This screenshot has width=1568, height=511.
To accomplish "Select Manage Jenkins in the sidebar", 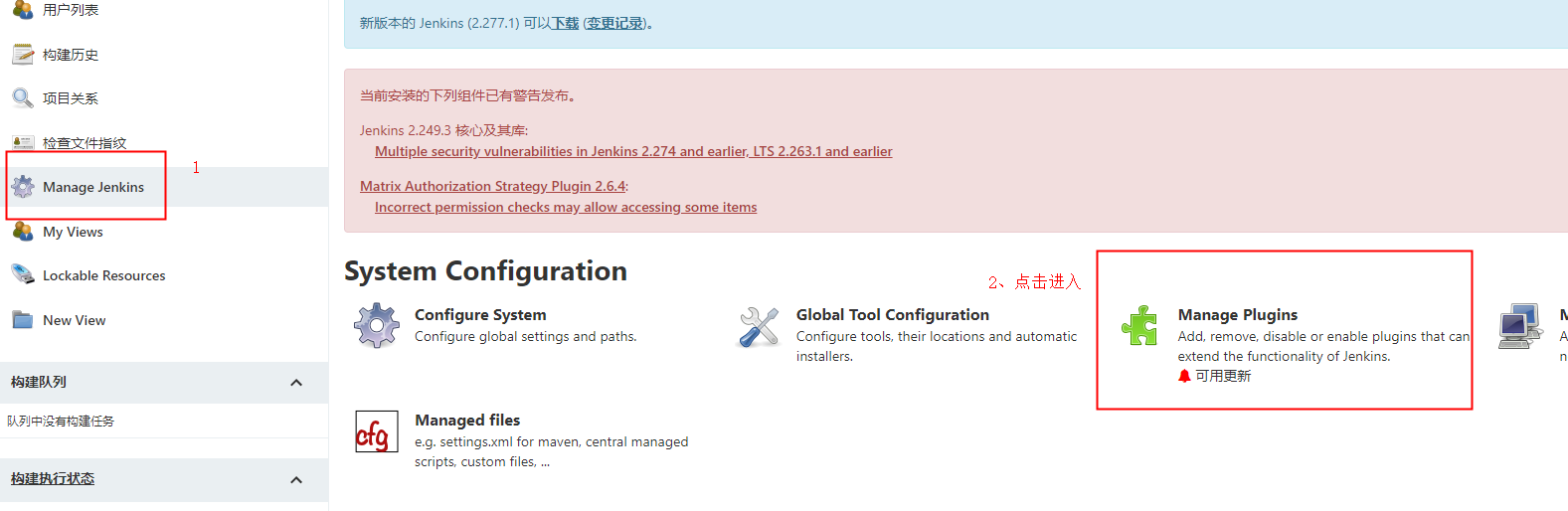I will pyautogui.click(x=93, y=187).
